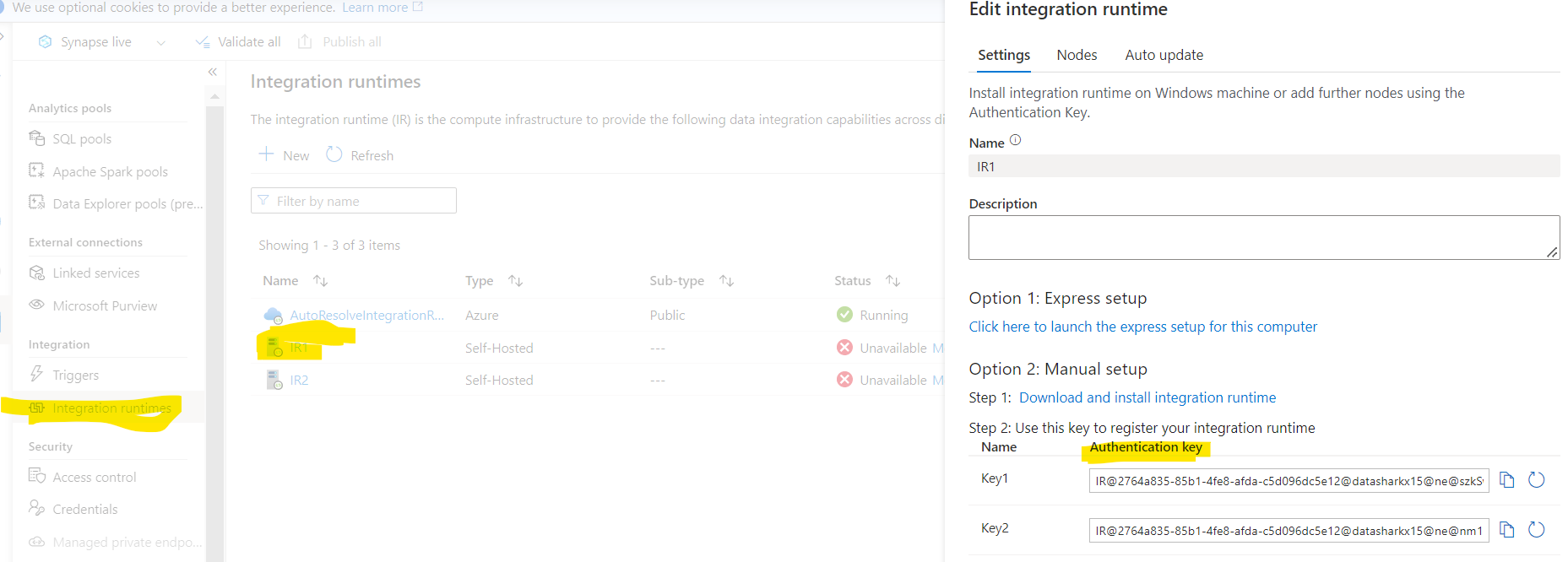Viewport: 1568px width, 562px height.
Task: Click Unavailable status in IR2 row
Action: 893,380
